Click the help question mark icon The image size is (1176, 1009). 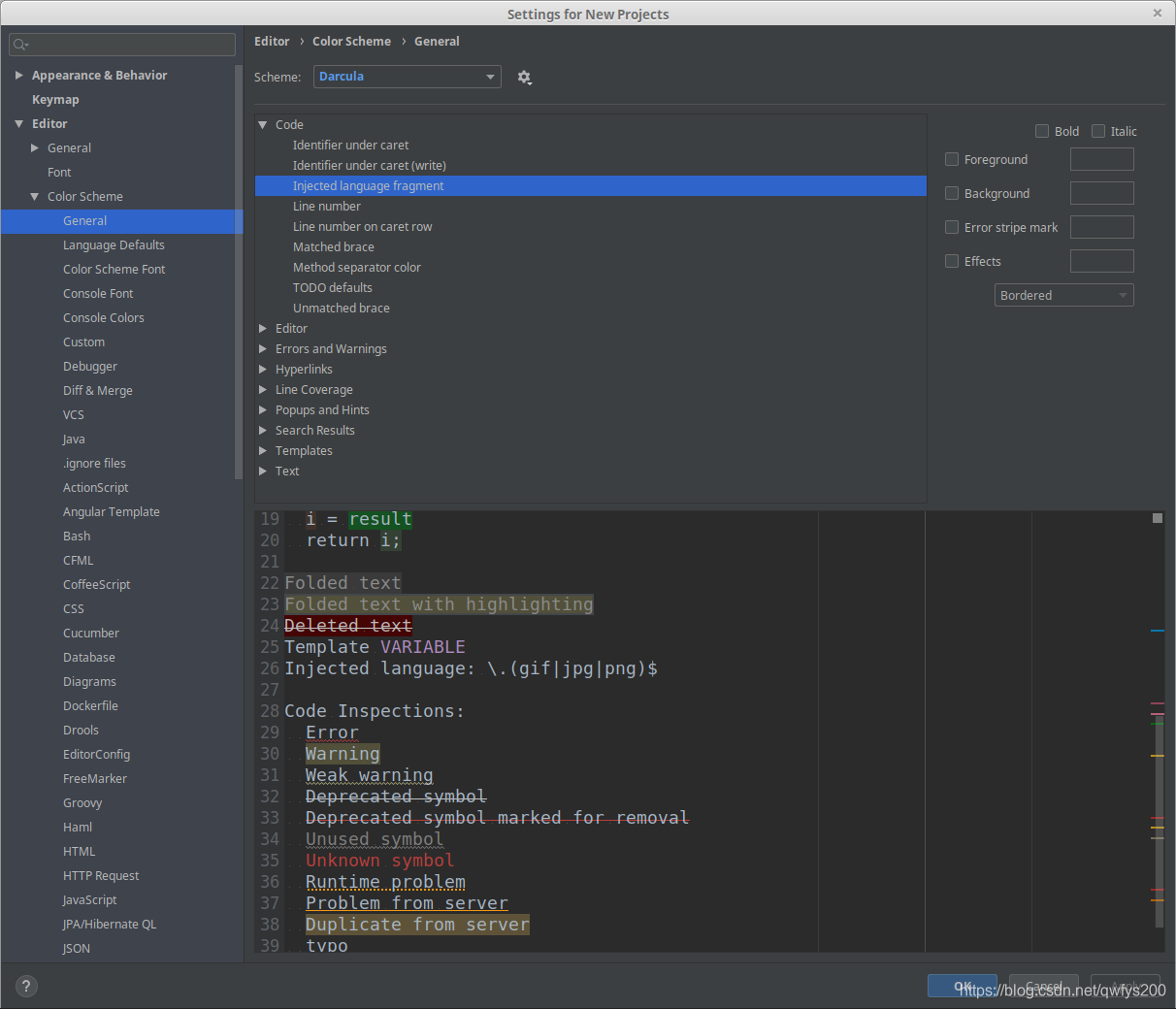pos(26,986)
